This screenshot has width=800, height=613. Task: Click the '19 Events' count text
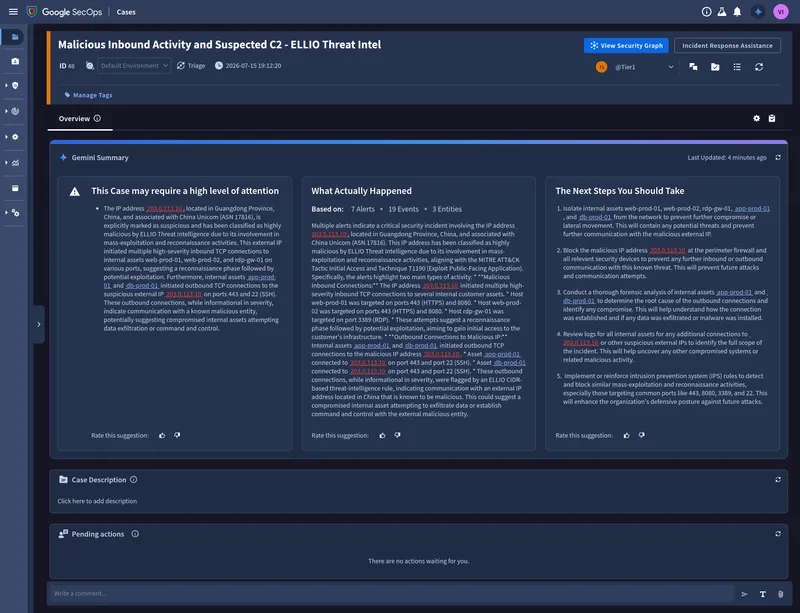(403, 209)
